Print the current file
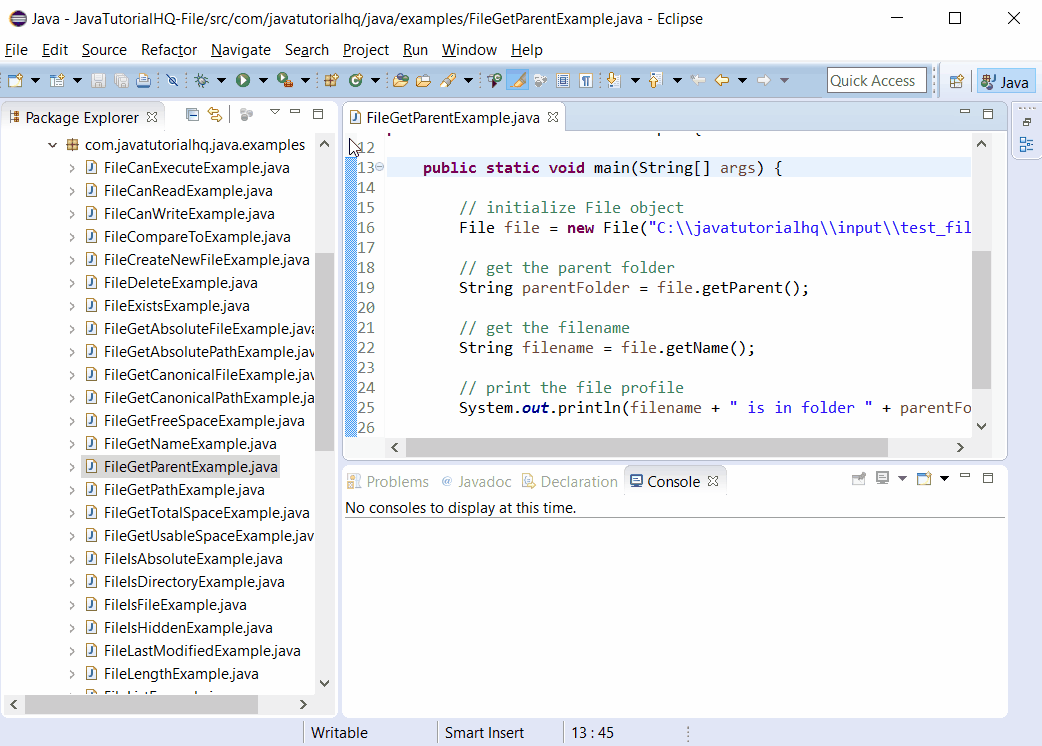 (x=143, y=80)
